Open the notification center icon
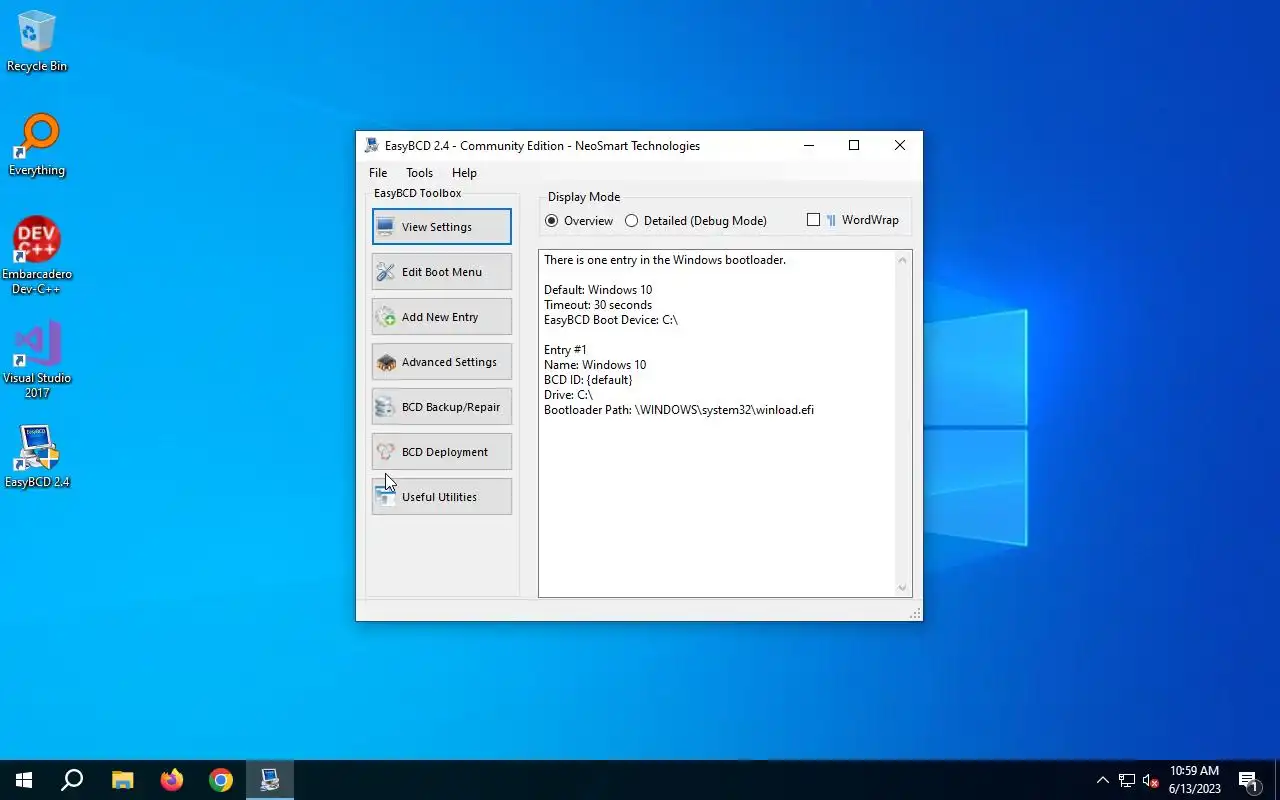Image resolution: width=1280 pixels, height=800 pixels. [1248, 780]
